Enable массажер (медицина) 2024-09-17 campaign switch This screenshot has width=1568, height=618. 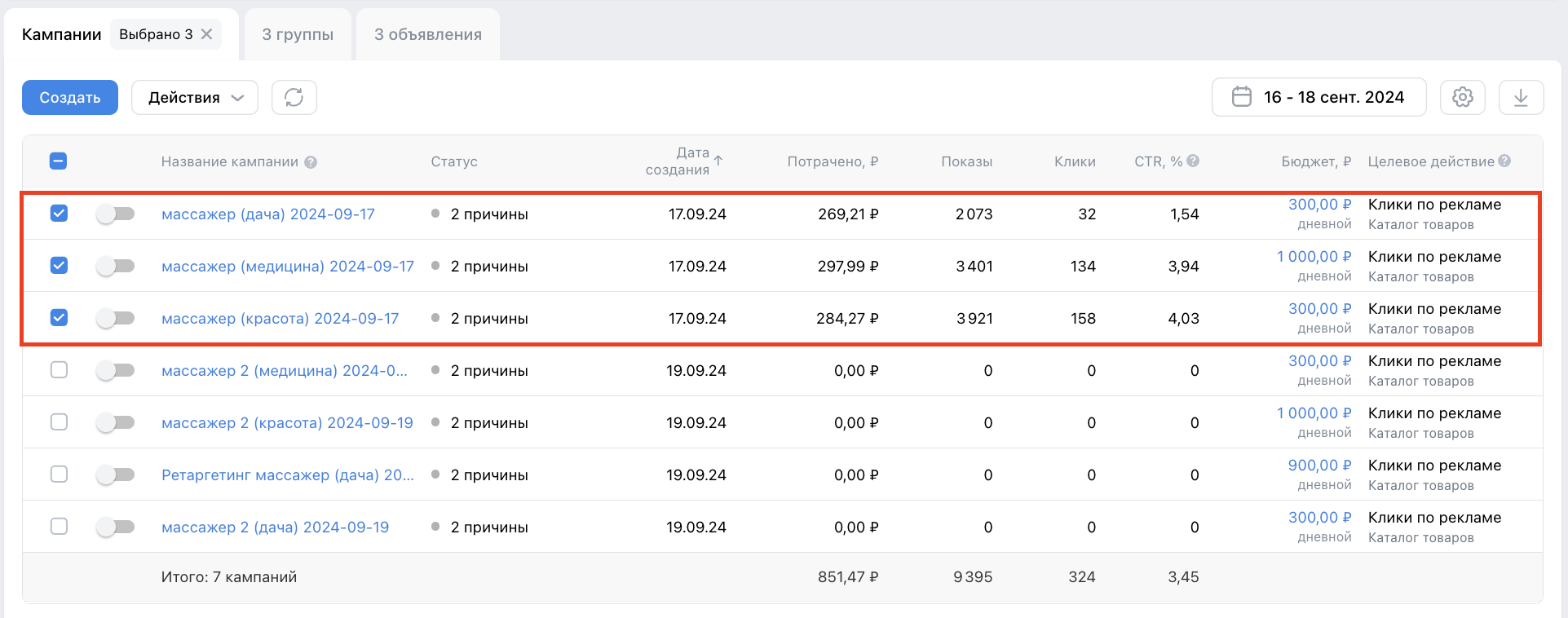(x=115, y=267)
